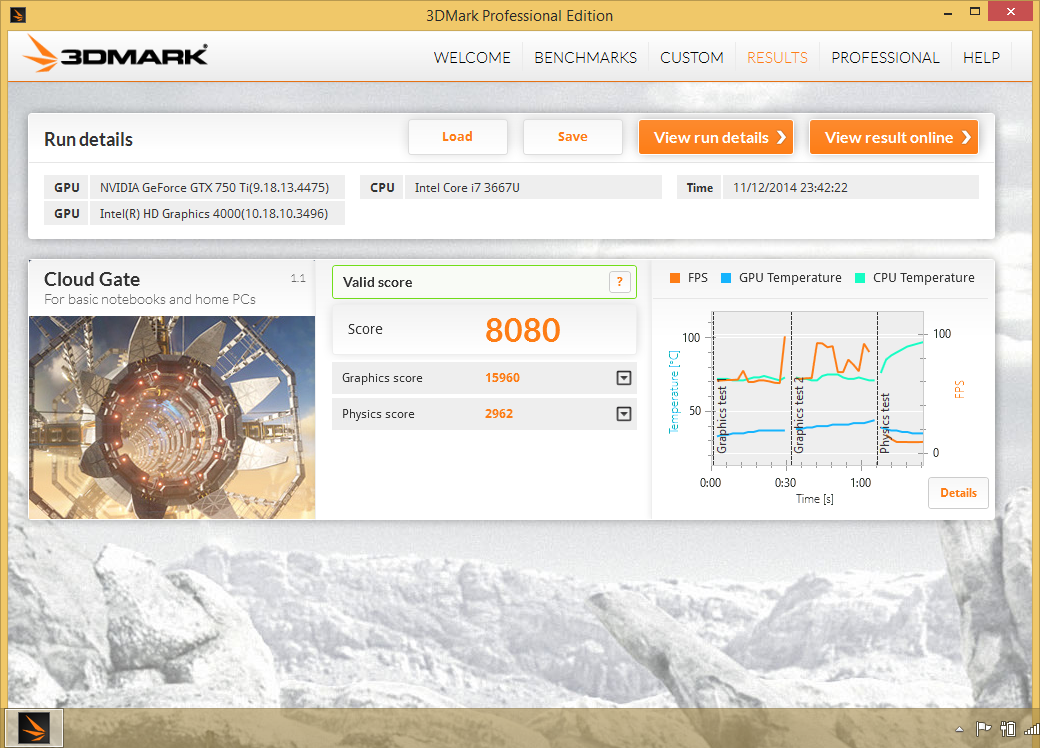Click the network signal tray icon
The image size is (1040, 748).
click(x=1032, y=729)
